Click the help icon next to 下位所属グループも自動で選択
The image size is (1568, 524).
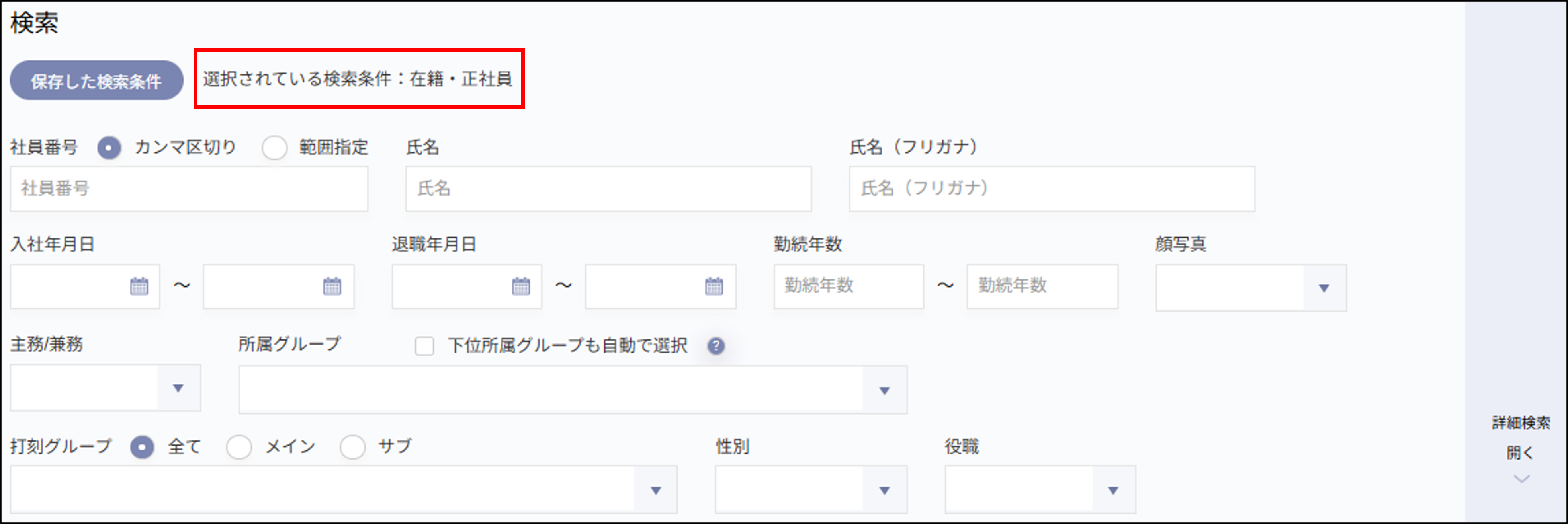[716, 347]
